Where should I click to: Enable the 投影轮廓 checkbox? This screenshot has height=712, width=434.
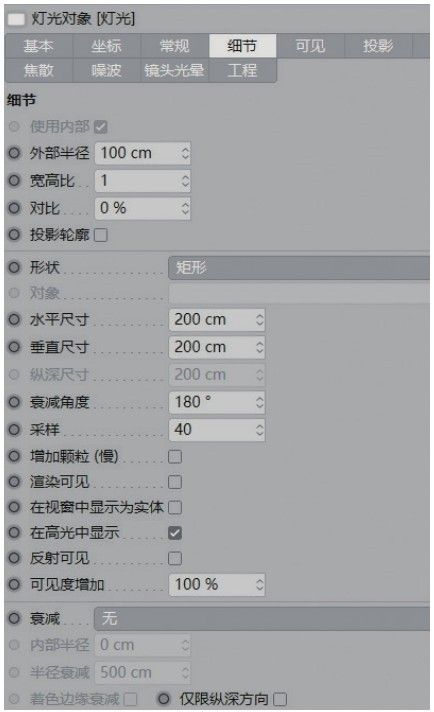point(101,235)
